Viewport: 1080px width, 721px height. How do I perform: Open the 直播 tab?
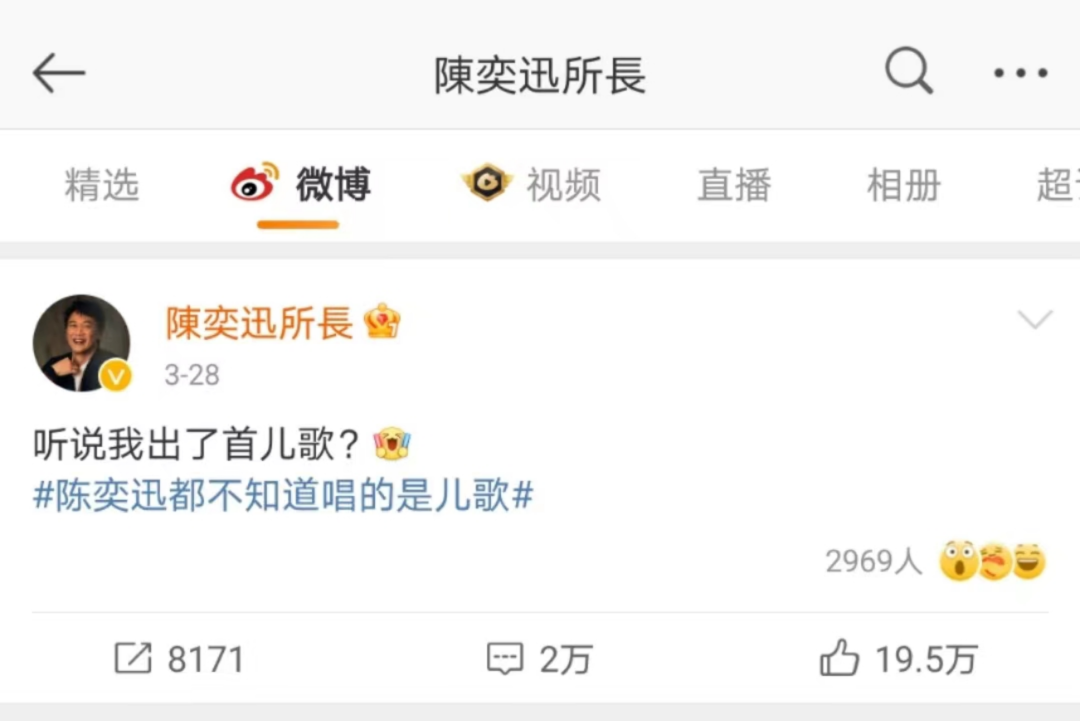click(734, 185)
